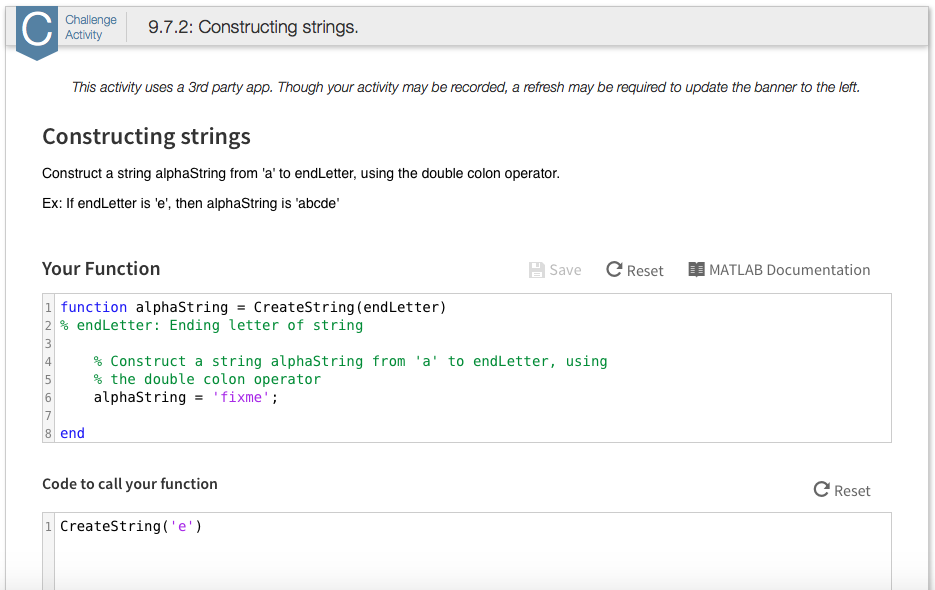Click line number 3 in the editor gutter
This screenshot has height=590, width=935.
pos(48,343)
